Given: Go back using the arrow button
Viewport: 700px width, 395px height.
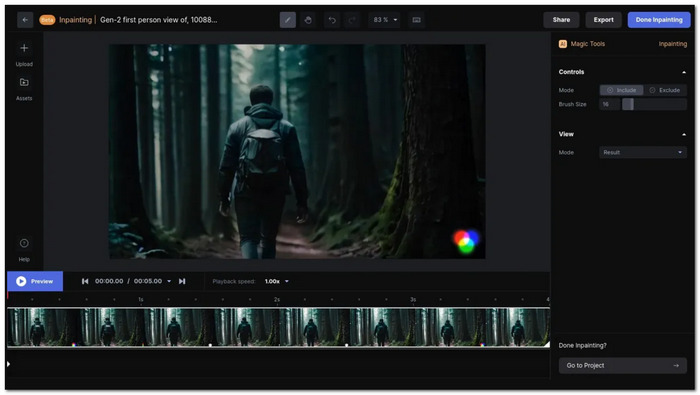Looking at the screenshot, I should [25, 20].
